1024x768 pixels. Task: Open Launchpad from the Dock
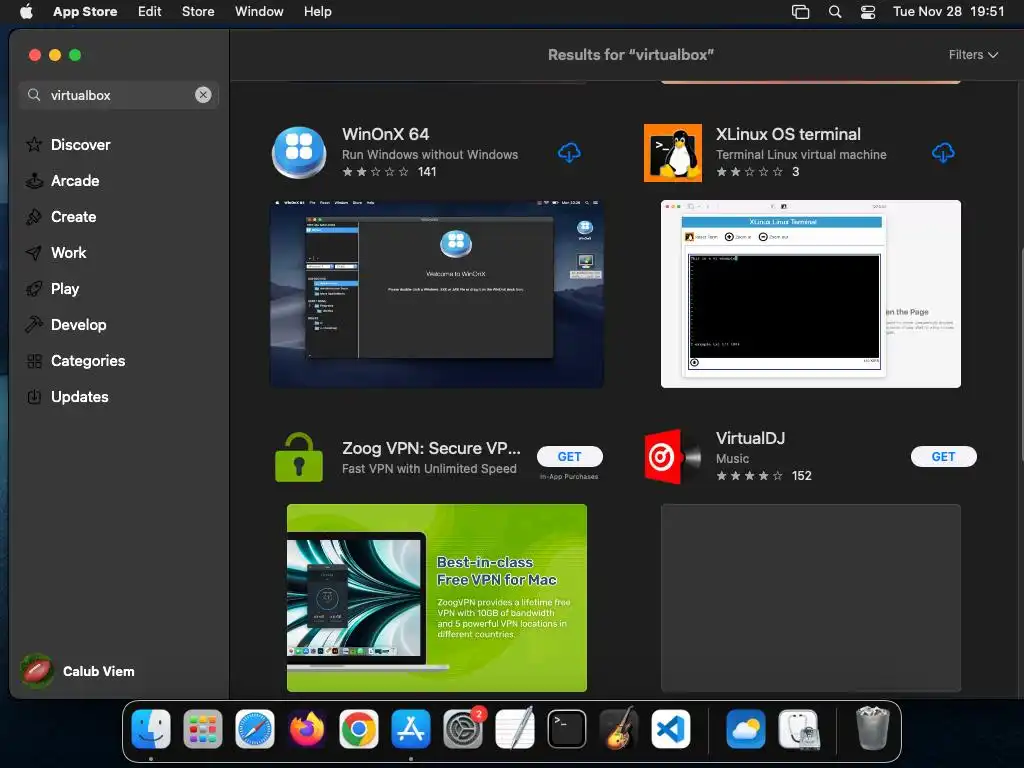202,729
